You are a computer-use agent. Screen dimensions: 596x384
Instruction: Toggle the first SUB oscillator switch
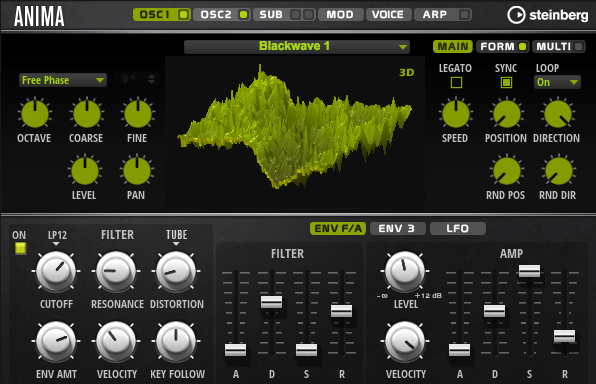click(295, 14)
